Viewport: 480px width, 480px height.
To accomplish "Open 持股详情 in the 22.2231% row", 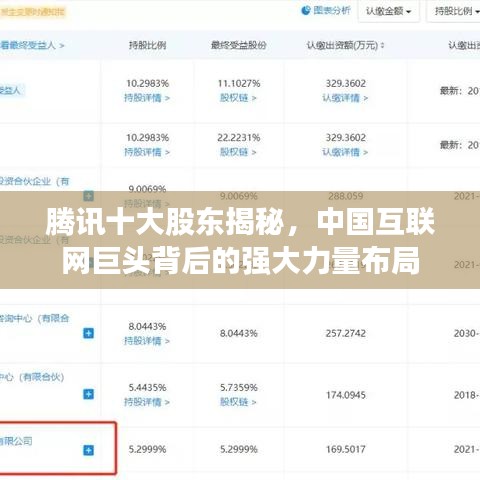I will coord(147,152).
